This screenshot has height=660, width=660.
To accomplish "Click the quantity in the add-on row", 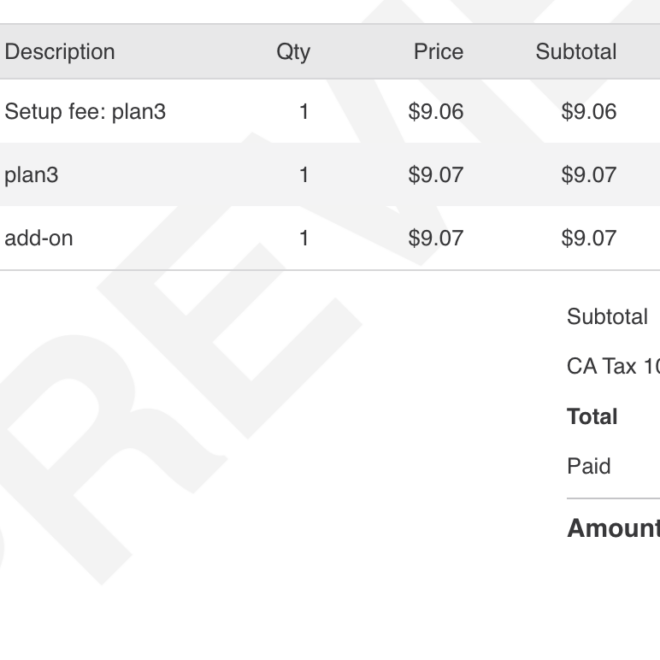I will [304, 238].
